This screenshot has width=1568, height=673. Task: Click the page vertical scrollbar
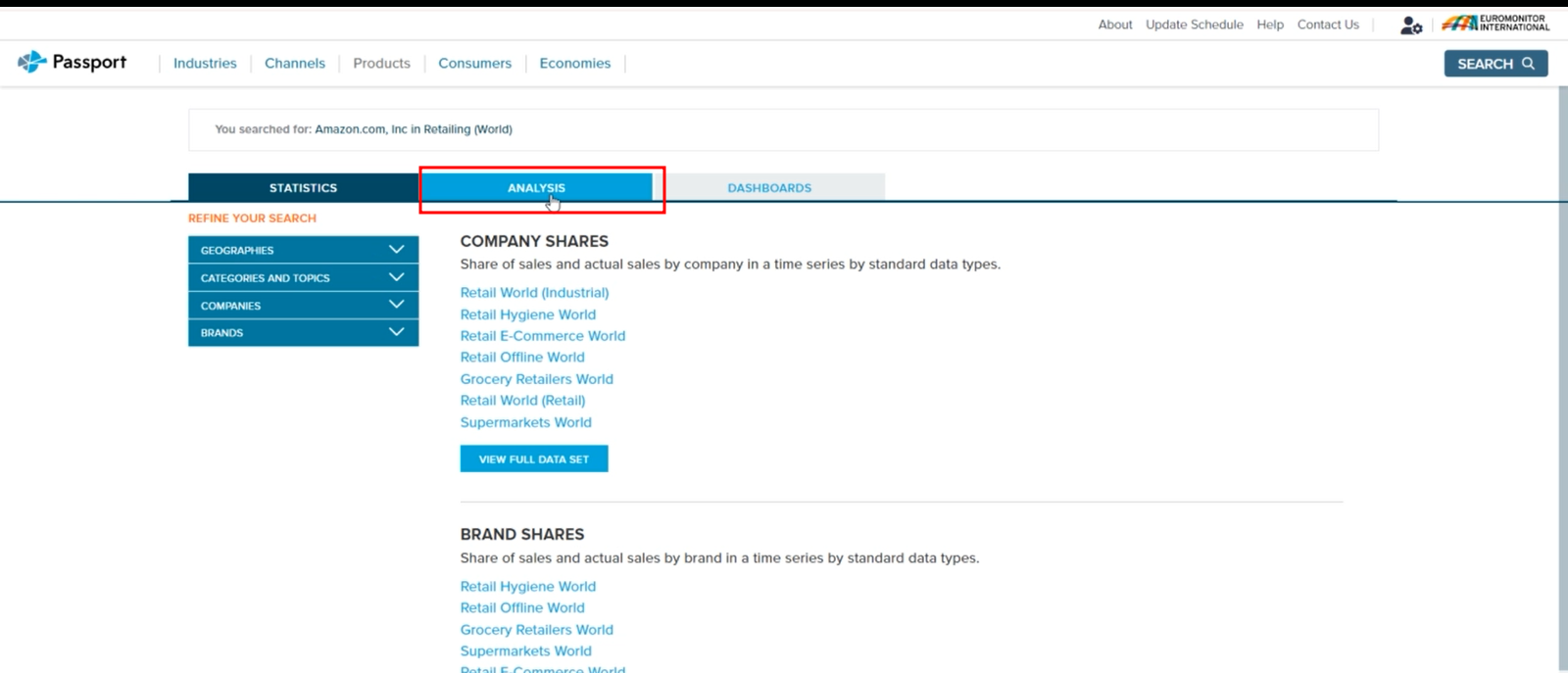tap(1562, 372)
